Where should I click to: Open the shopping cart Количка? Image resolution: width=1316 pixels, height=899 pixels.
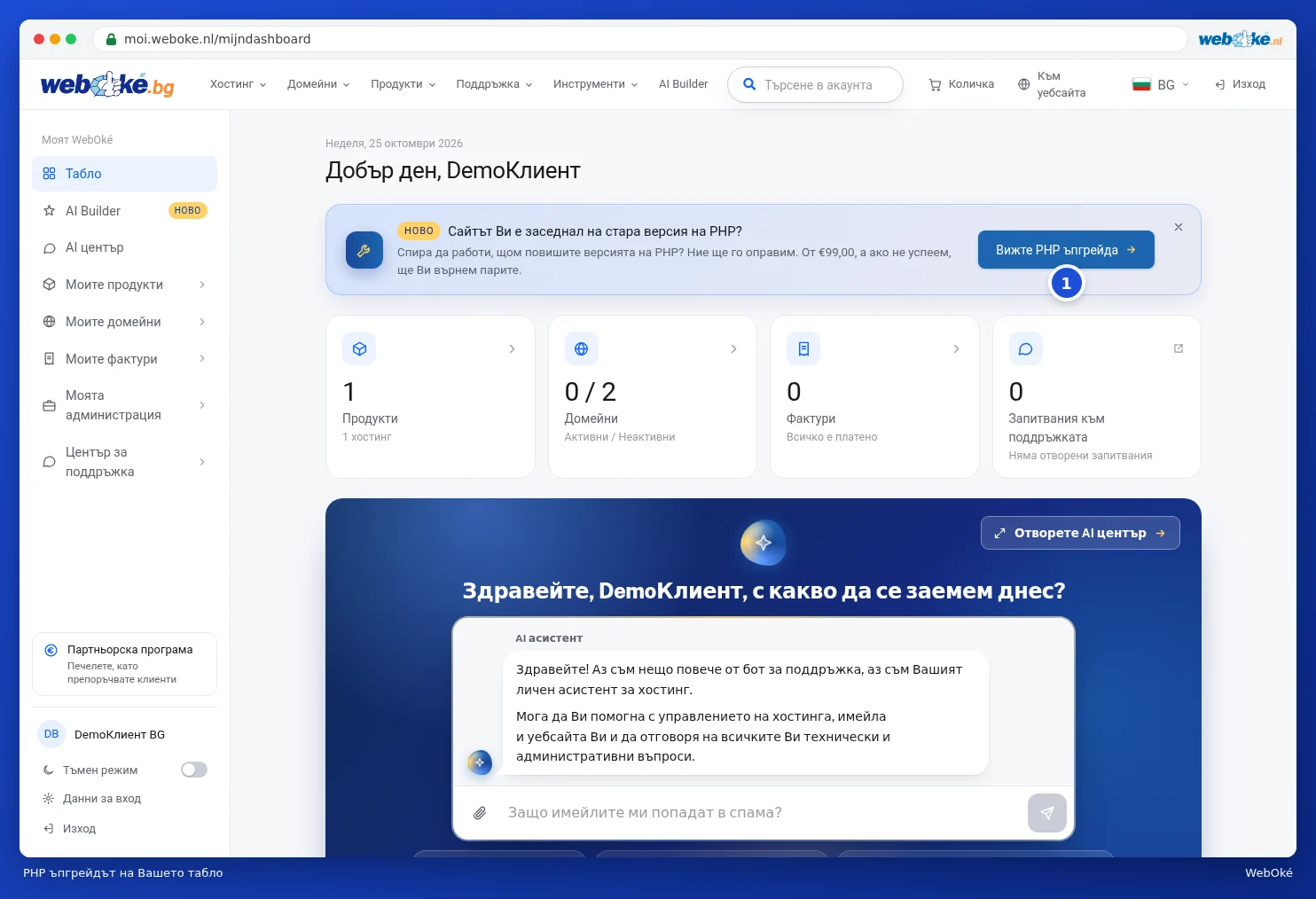tap(961, 84)
